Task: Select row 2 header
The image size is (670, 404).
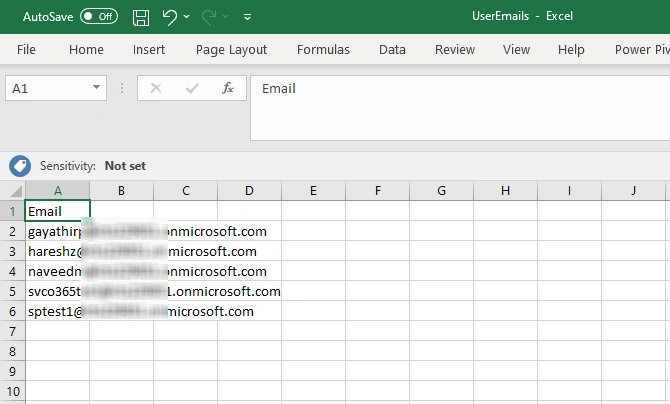Action: [12, 231]
